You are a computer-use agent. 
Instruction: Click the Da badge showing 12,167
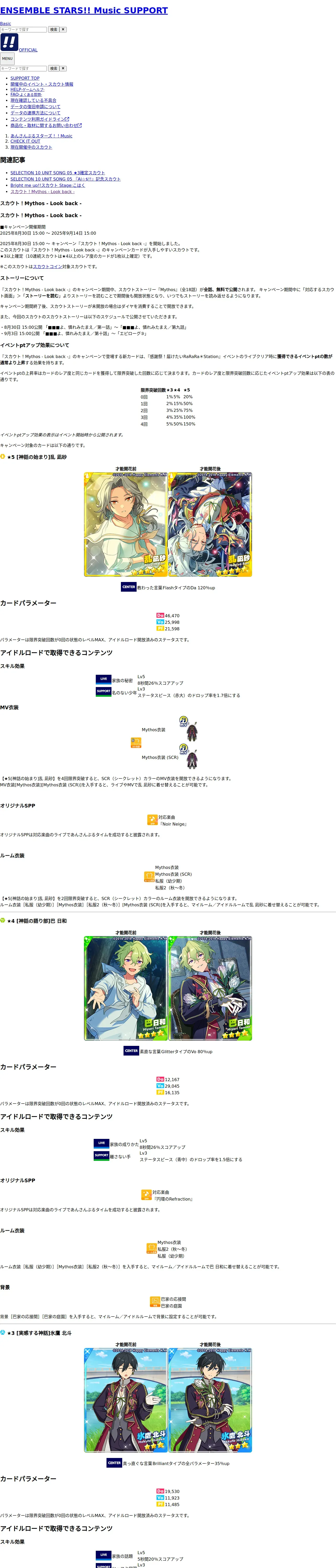[160, 1079]
